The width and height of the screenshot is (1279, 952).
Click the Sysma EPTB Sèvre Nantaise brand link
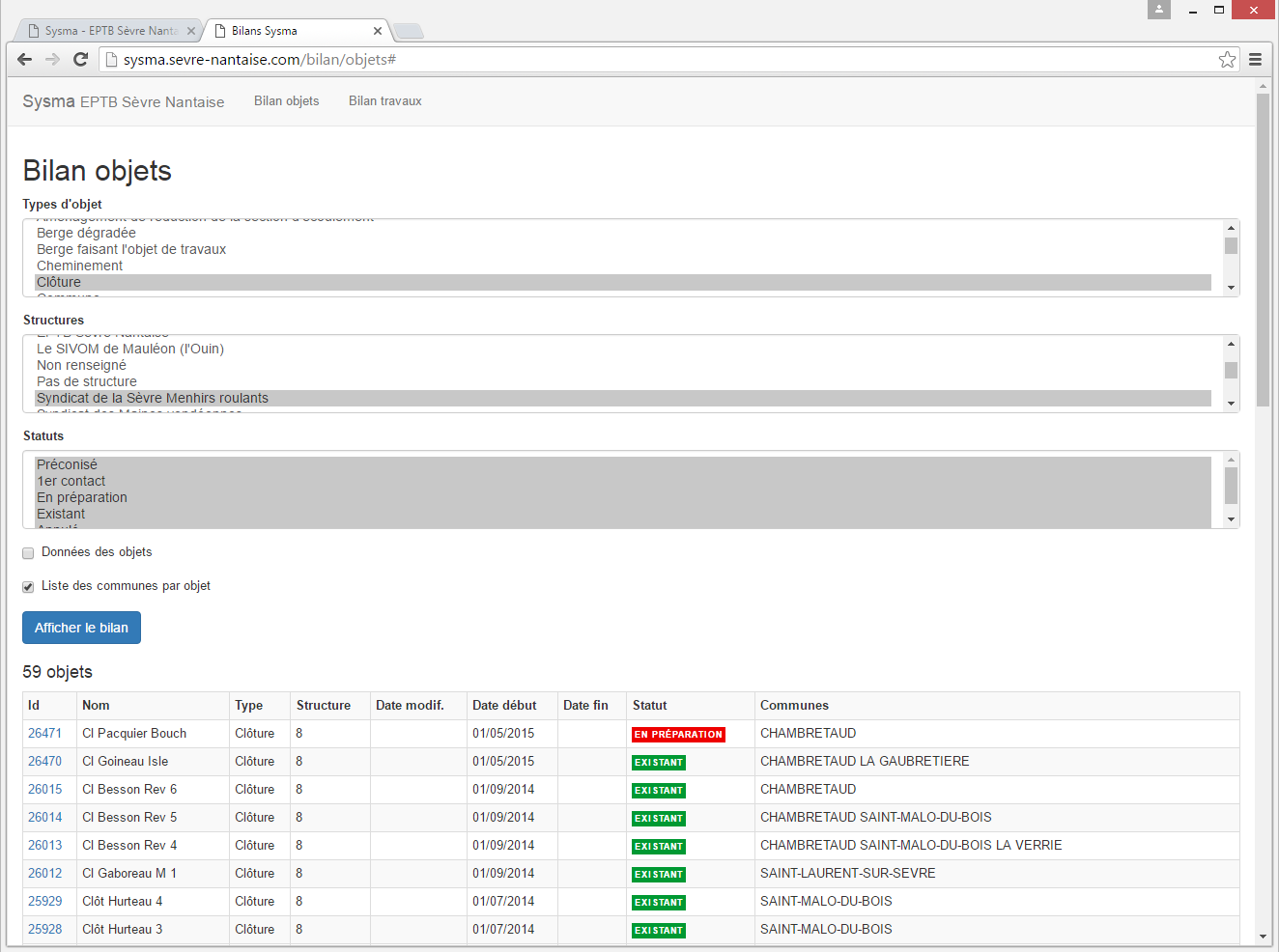point(124,101)
